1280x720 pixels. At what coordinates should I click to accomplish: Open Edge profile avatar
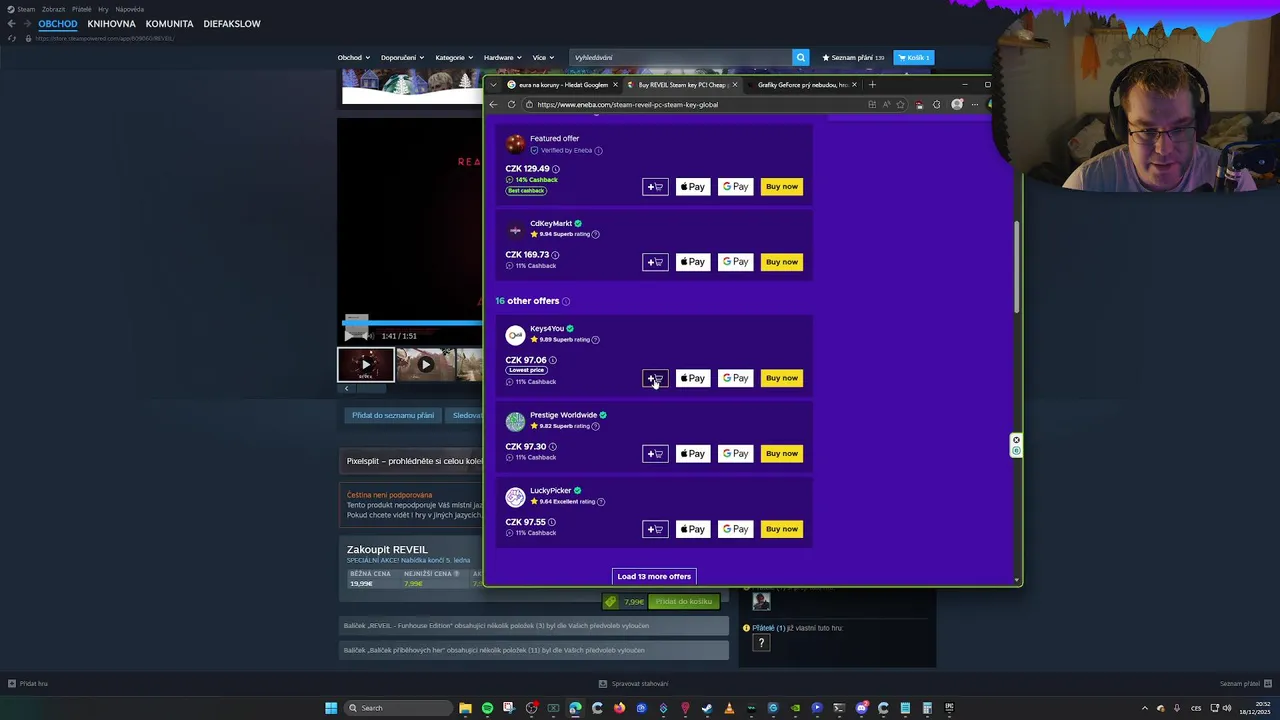point(957,104)
